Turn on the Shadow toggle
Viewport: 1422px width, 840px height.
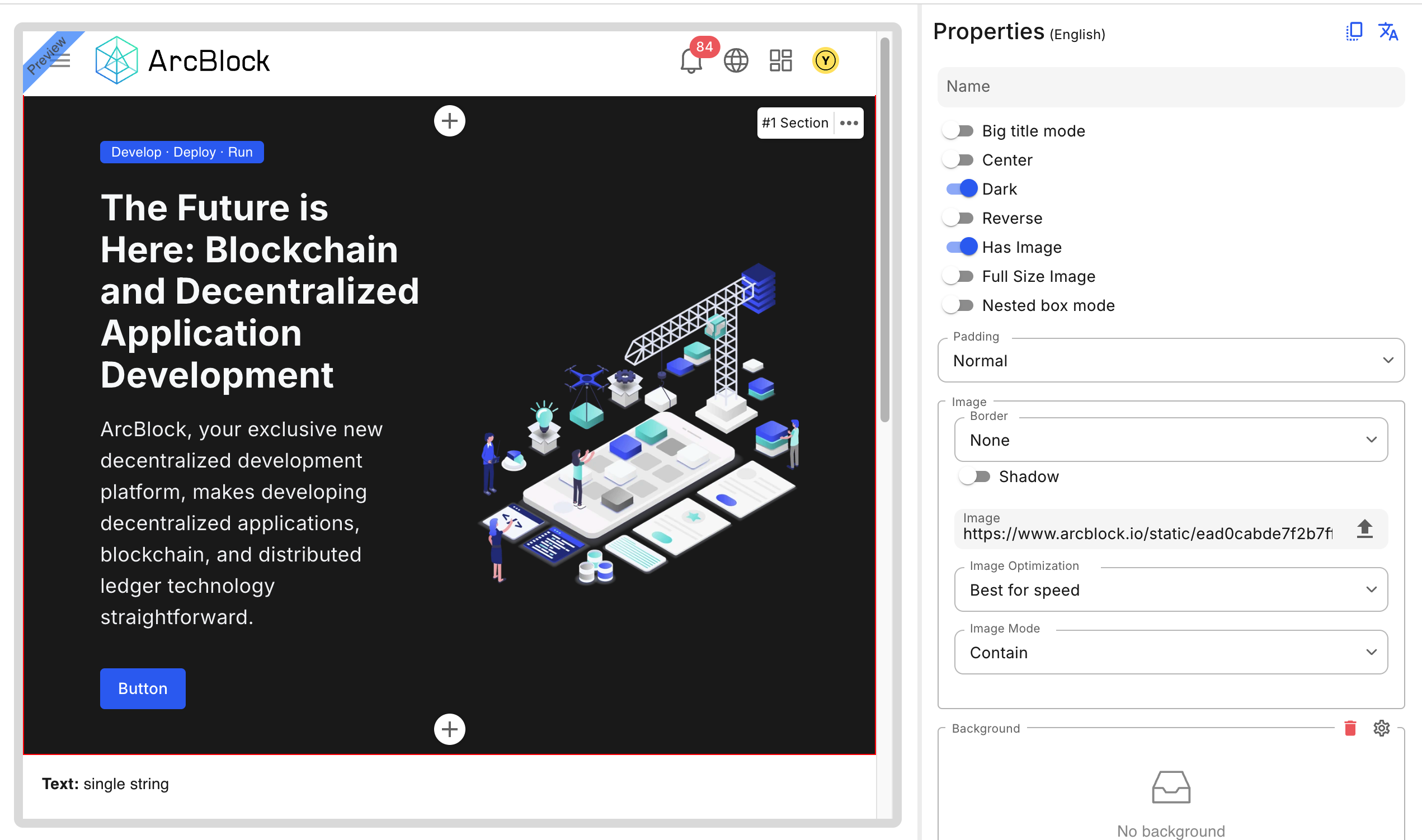(x=974, y=476)
